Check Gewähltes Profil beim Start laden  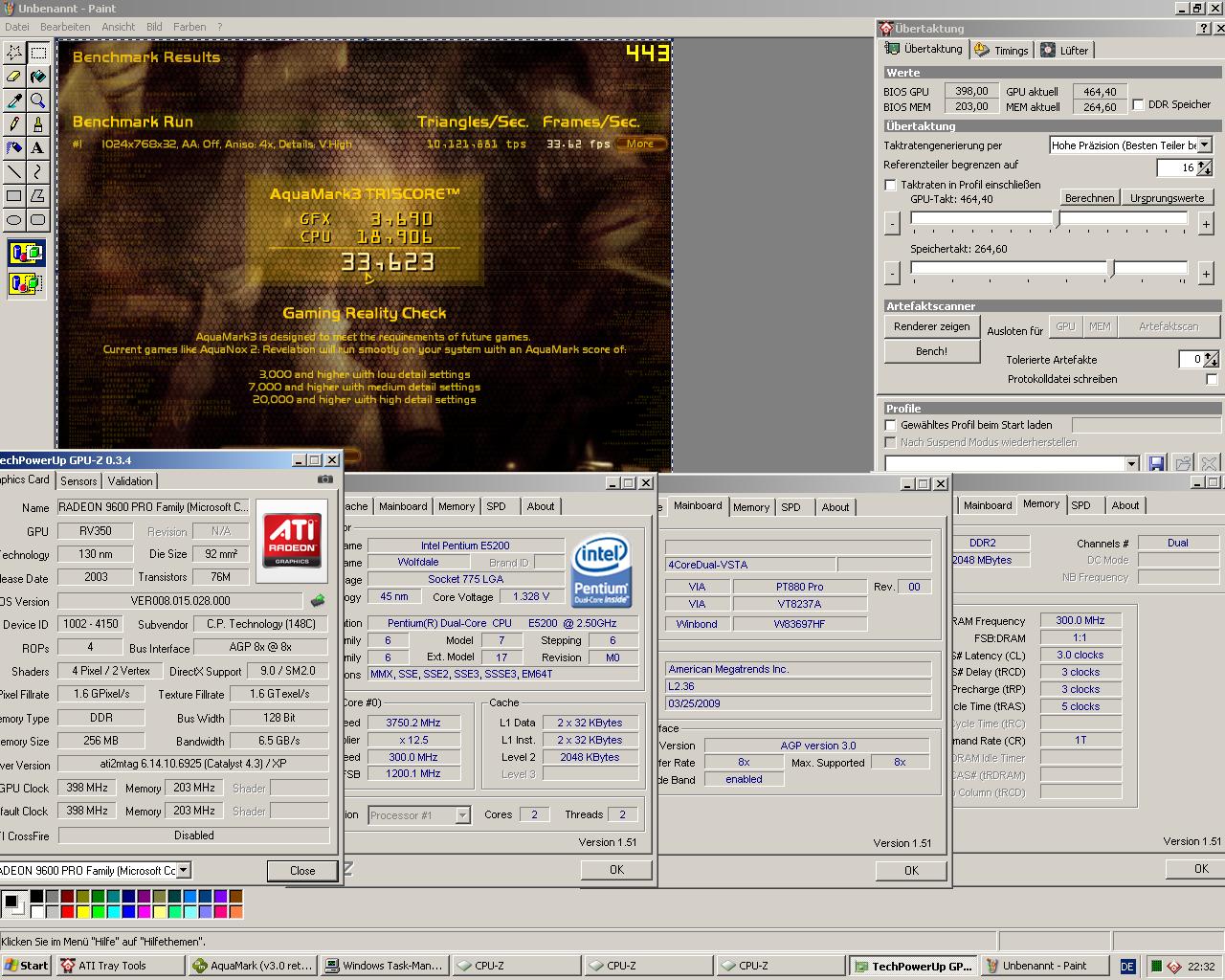pyautogui.click(x=891, y=425)
